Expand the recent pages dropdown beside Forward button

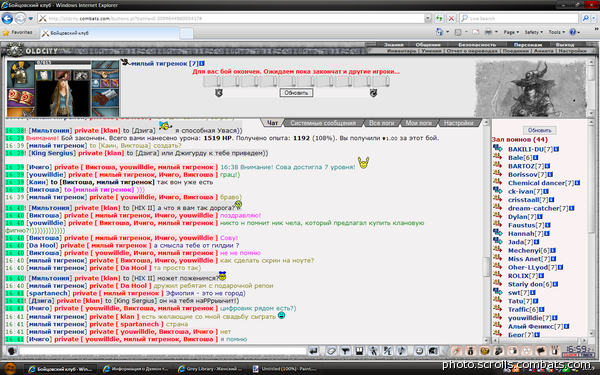(x=31, y=18)
